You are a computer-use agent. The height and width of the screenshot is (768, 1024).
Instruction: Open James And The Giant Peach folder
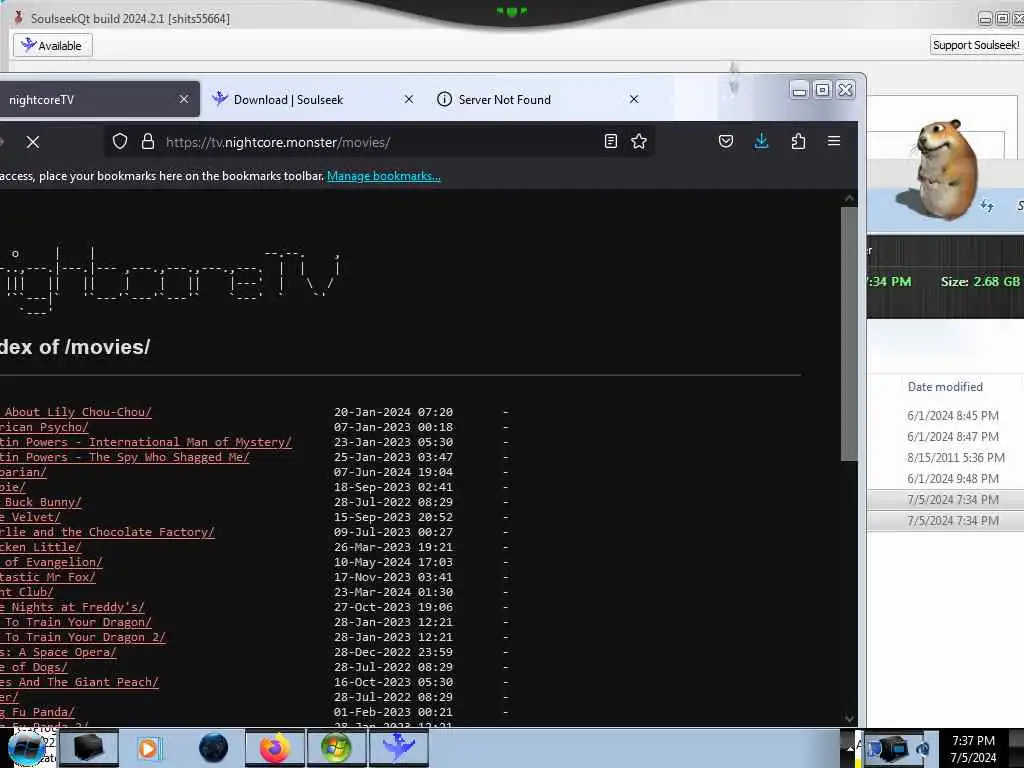[x=79, y=682]
